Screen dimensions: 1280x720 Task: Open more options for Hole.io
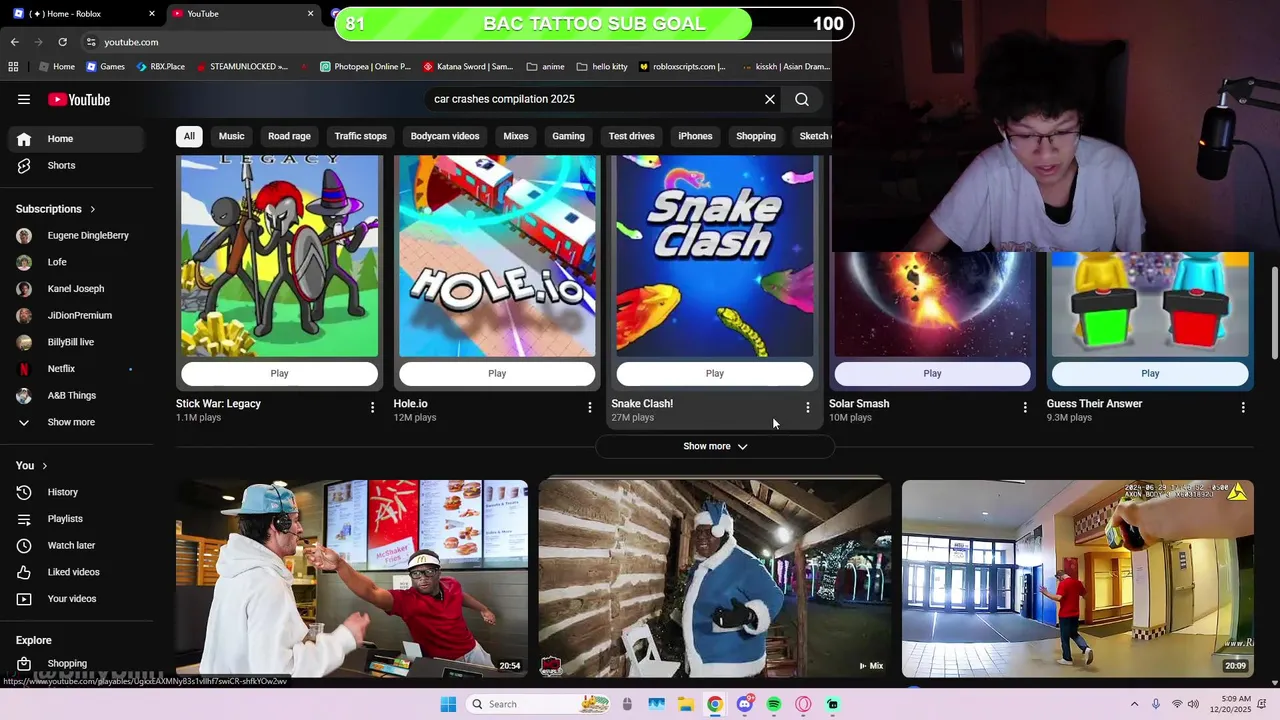590,407
